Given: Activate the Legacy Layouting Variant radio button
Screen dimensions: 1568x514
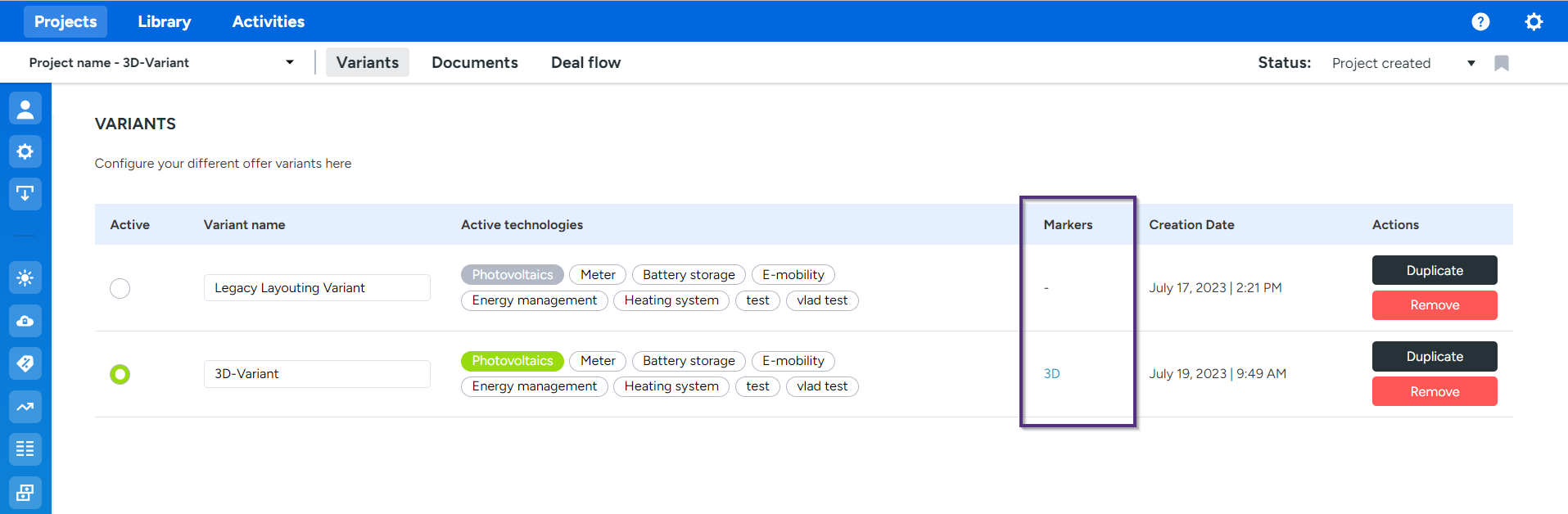Looking at the screenshot, I should coord(120,288).
